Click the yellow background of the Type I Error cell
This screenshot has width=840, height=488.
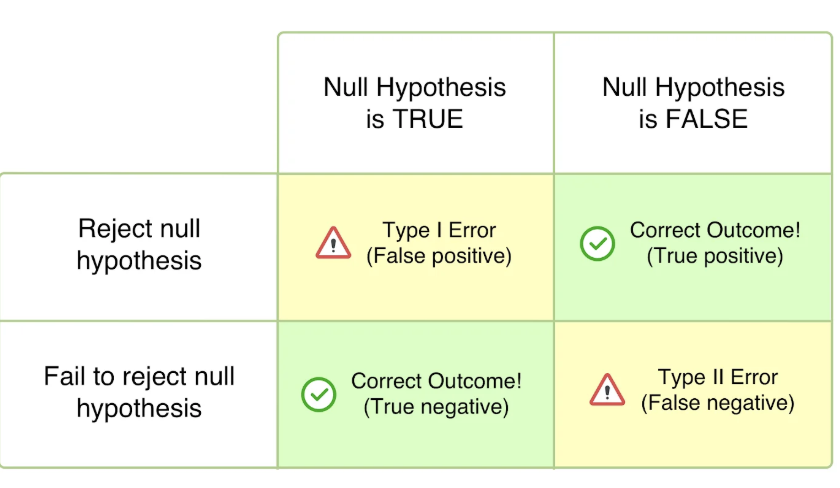(415, 295)
